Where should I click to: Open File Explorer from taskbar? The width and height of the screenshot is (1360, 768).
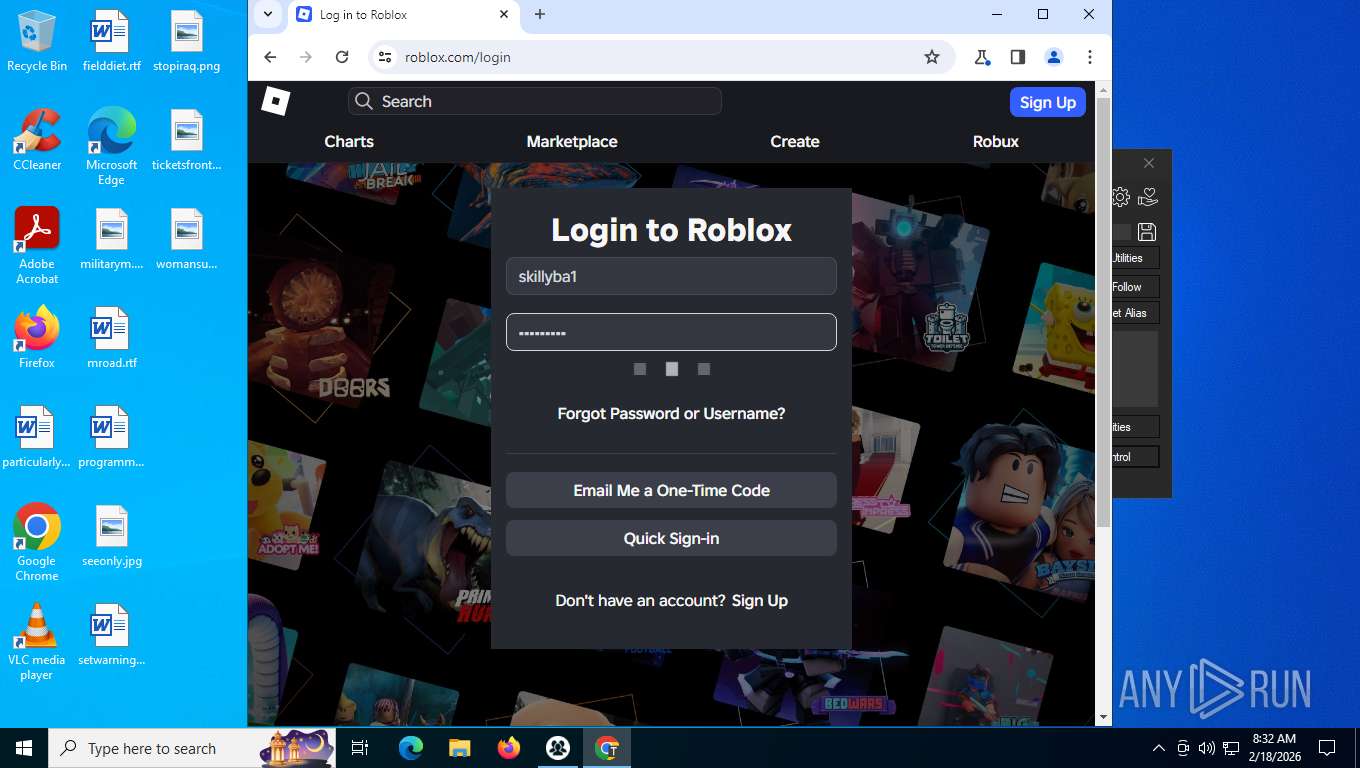pyautogui.click(x=459, y=748)
